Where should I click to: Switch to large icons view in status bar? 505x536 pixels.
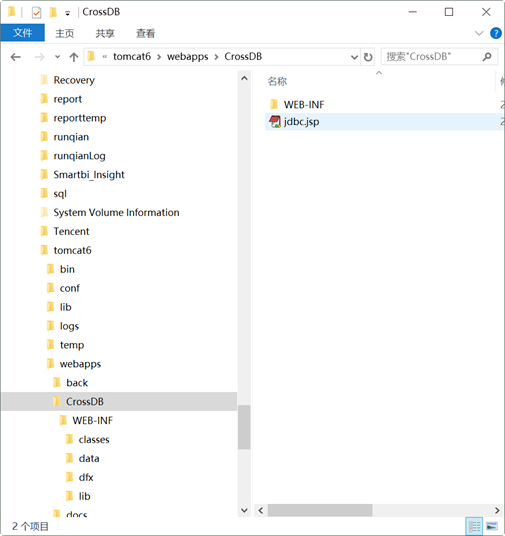pyautogui.click(x=492, y=526)
